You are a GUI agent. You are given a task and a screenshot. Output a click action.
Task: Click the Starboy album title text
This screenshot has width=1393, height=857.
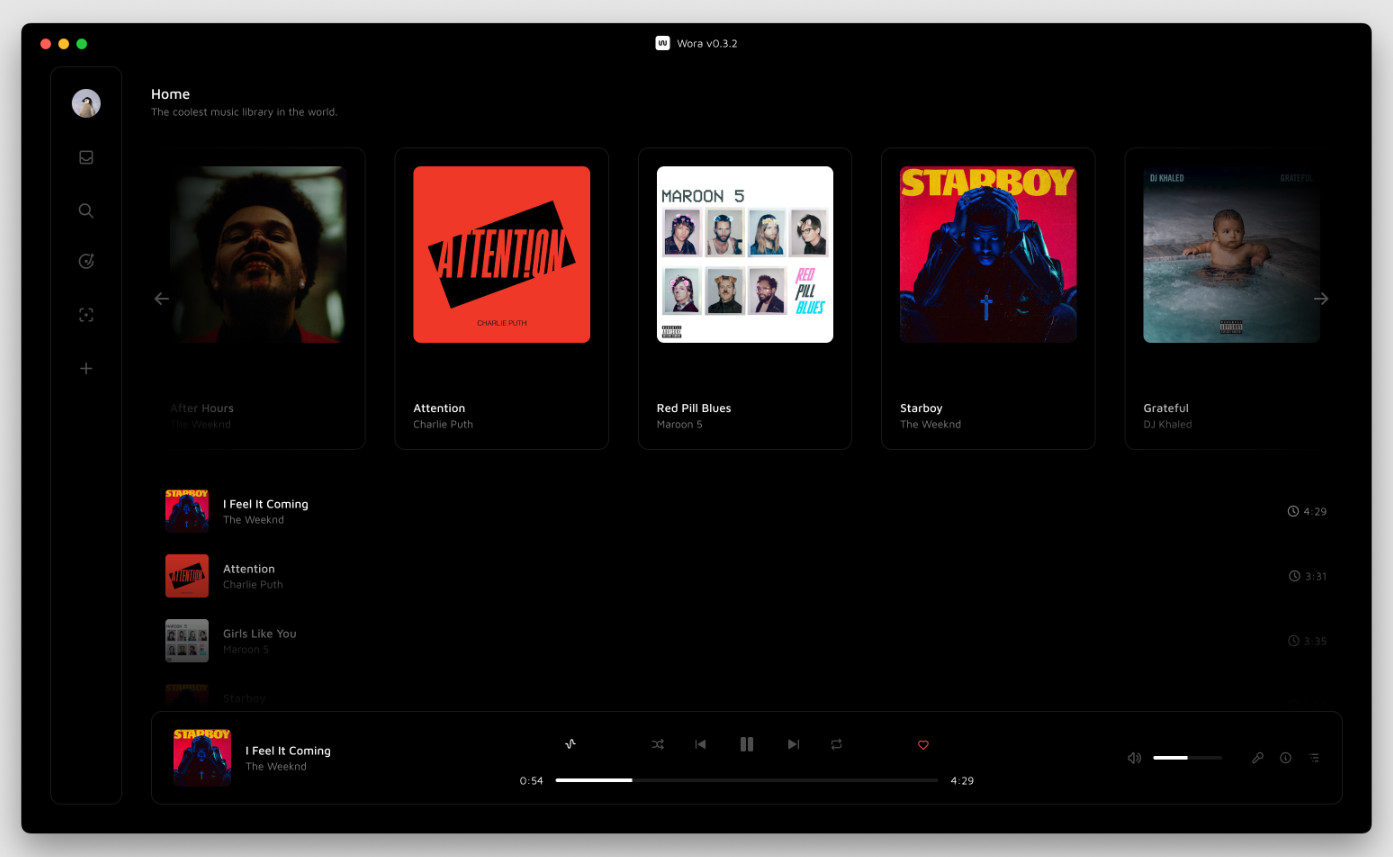click(921, 408)
